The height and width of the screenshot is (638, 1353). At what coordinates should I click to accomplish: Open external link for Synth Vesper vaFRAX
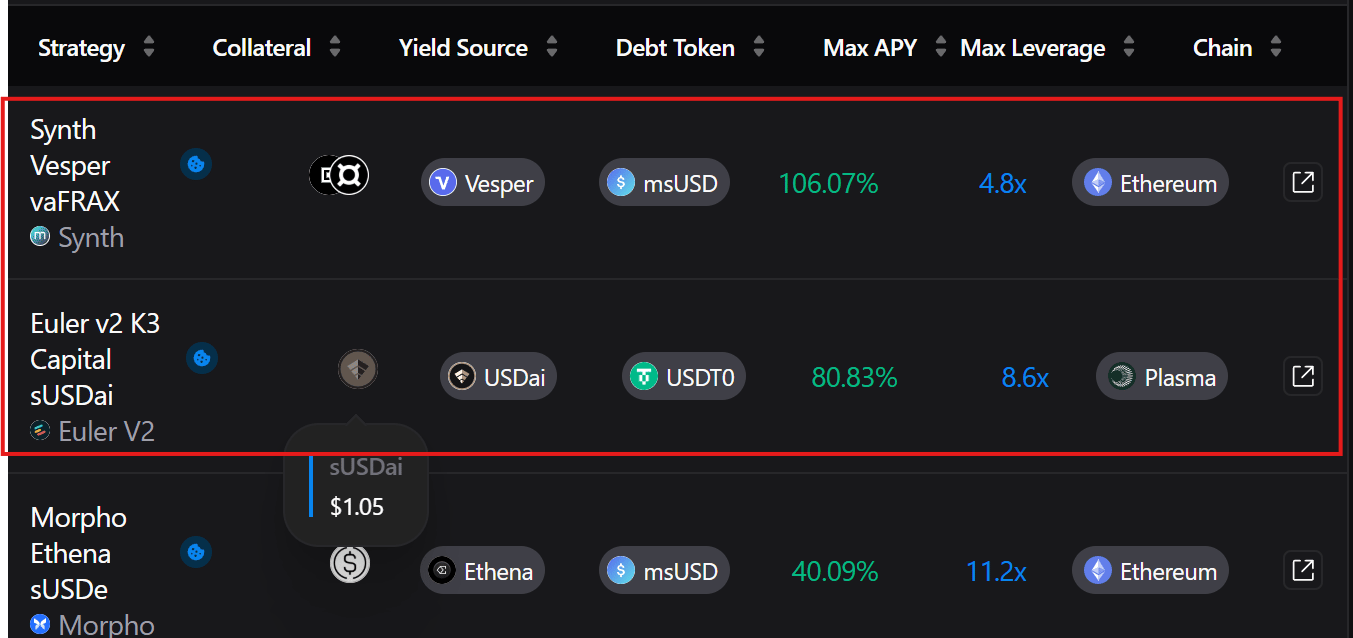[x=1302, y=183]
